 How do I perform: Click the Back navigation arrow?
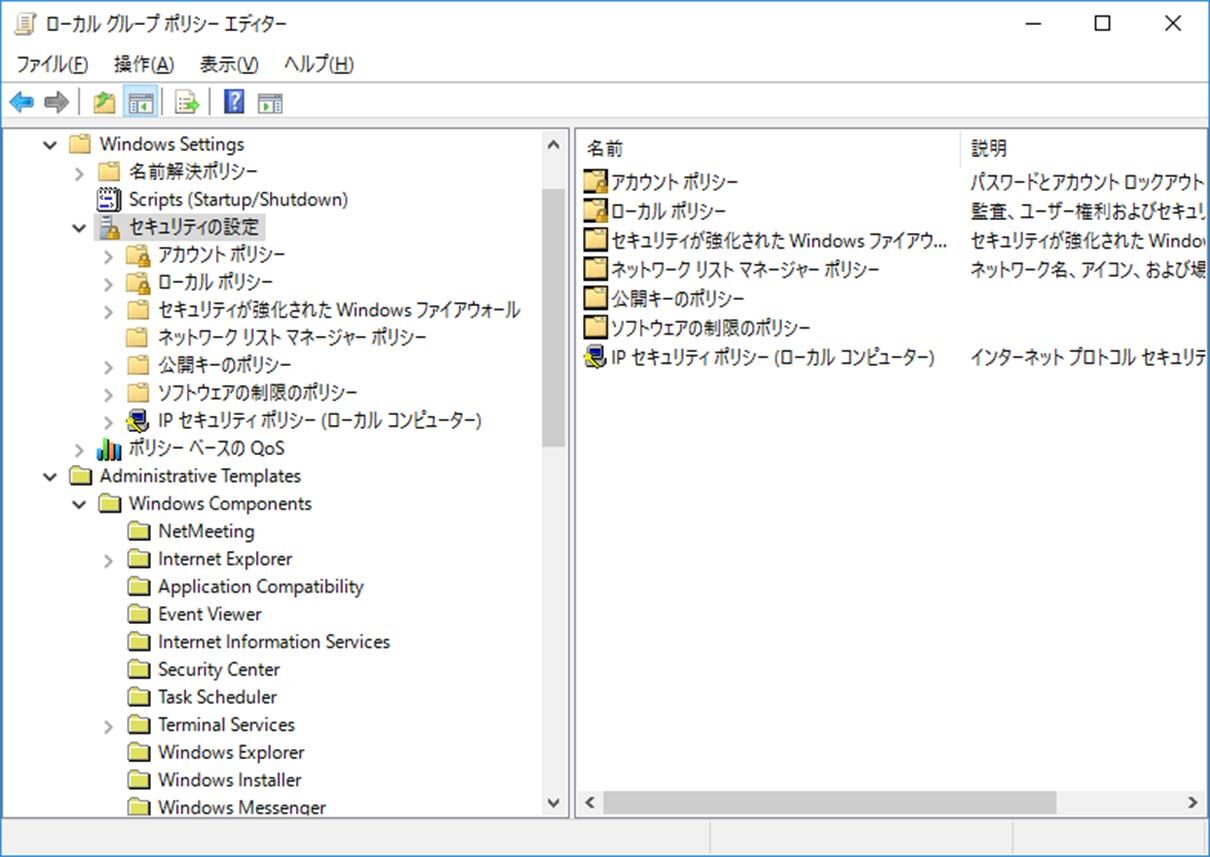[x=22, y=101]
